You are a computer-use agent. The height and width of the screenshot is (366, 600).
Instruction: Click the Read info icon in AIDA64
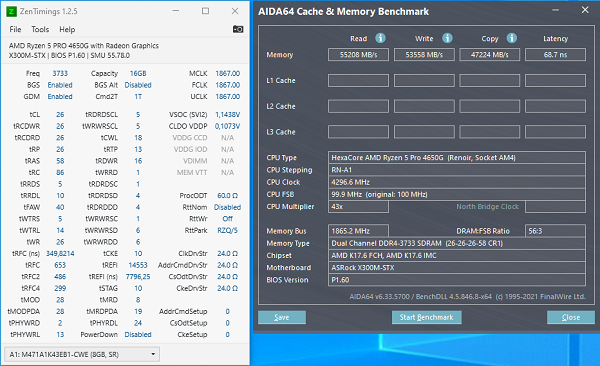[380, 38]
